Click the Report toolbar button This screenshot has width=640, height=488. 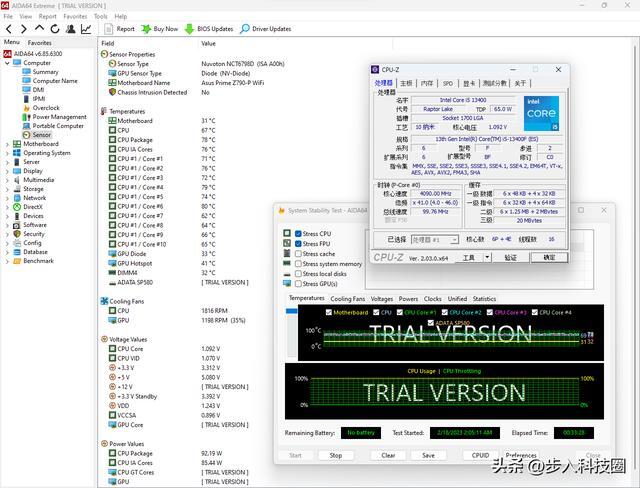pos(119,29)
